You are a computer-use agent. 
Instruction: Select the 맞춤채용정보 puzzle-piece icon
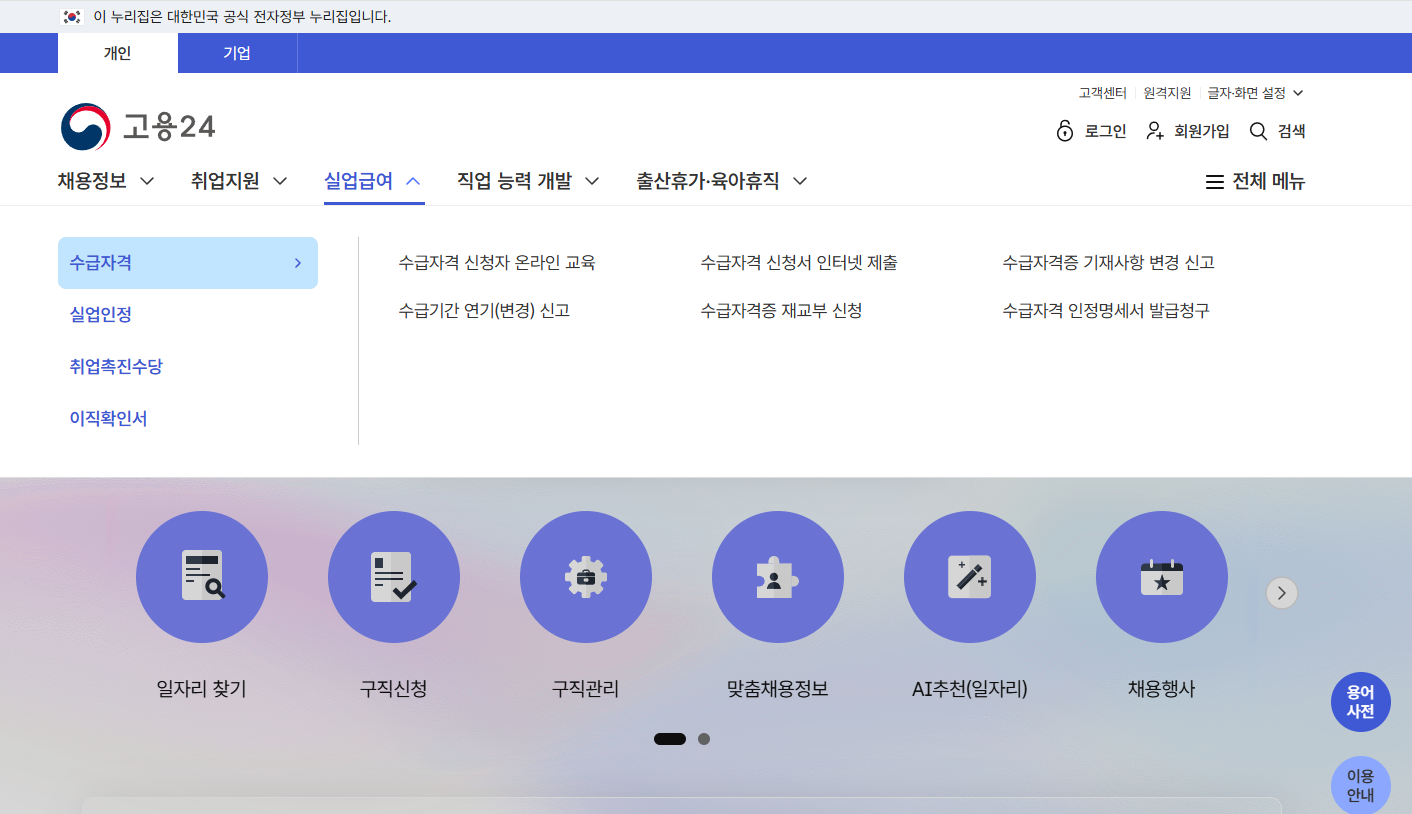[778, 577]
